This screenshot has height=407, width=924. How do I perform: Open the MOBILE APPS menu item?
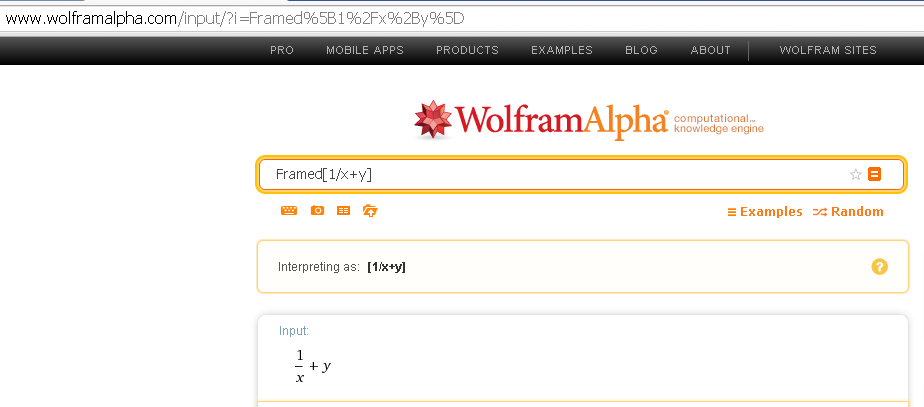click(x=365, y=51)
